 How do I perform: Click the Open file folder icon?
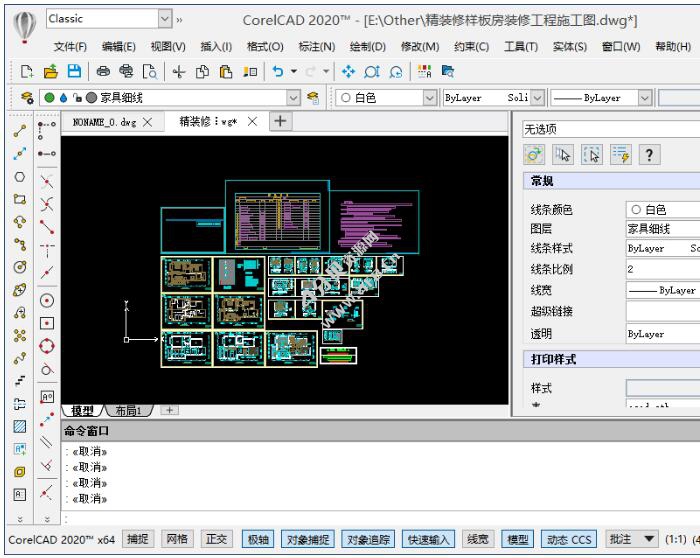pyautogui.click(x=50, y=71)
